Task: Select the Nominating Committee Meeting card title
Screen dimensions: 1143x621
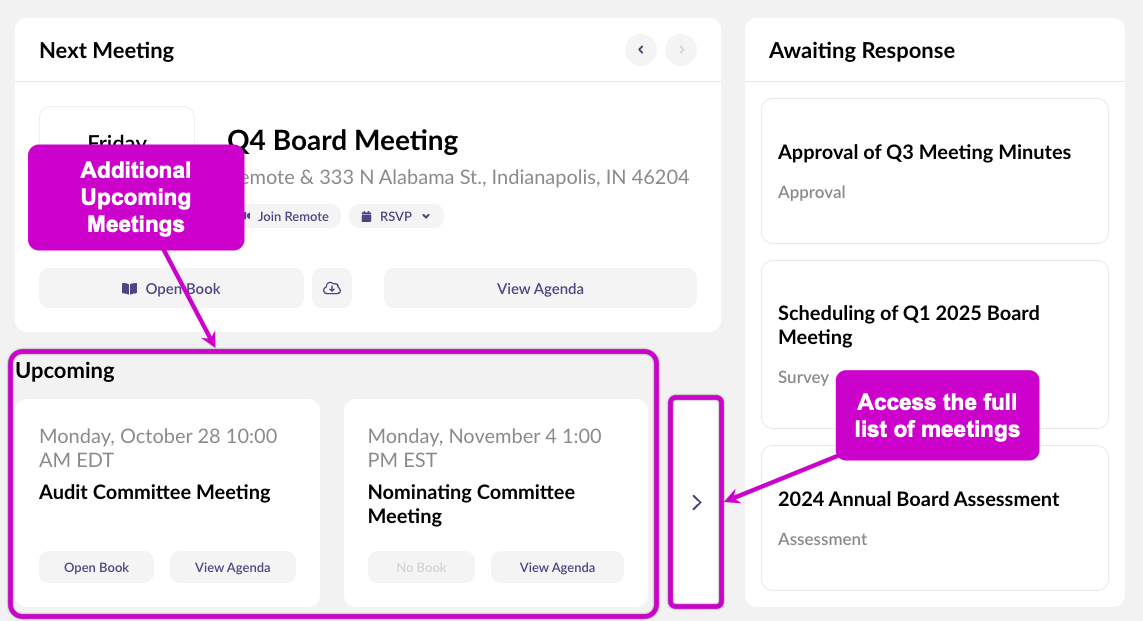Action: (x=471, y=504)
